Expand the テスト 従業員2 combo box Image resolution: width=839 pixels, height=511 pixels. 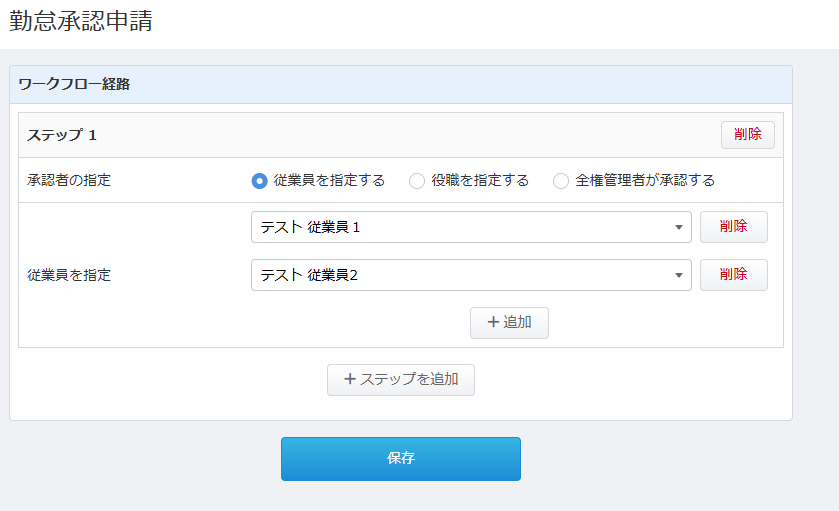(470, 275)
